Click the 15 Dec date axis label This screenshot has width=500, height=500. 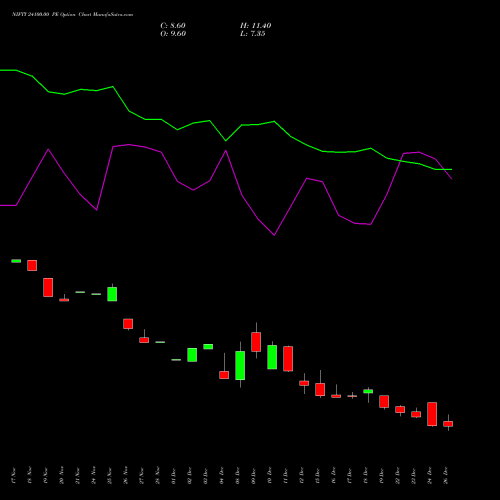click(318, 475)
